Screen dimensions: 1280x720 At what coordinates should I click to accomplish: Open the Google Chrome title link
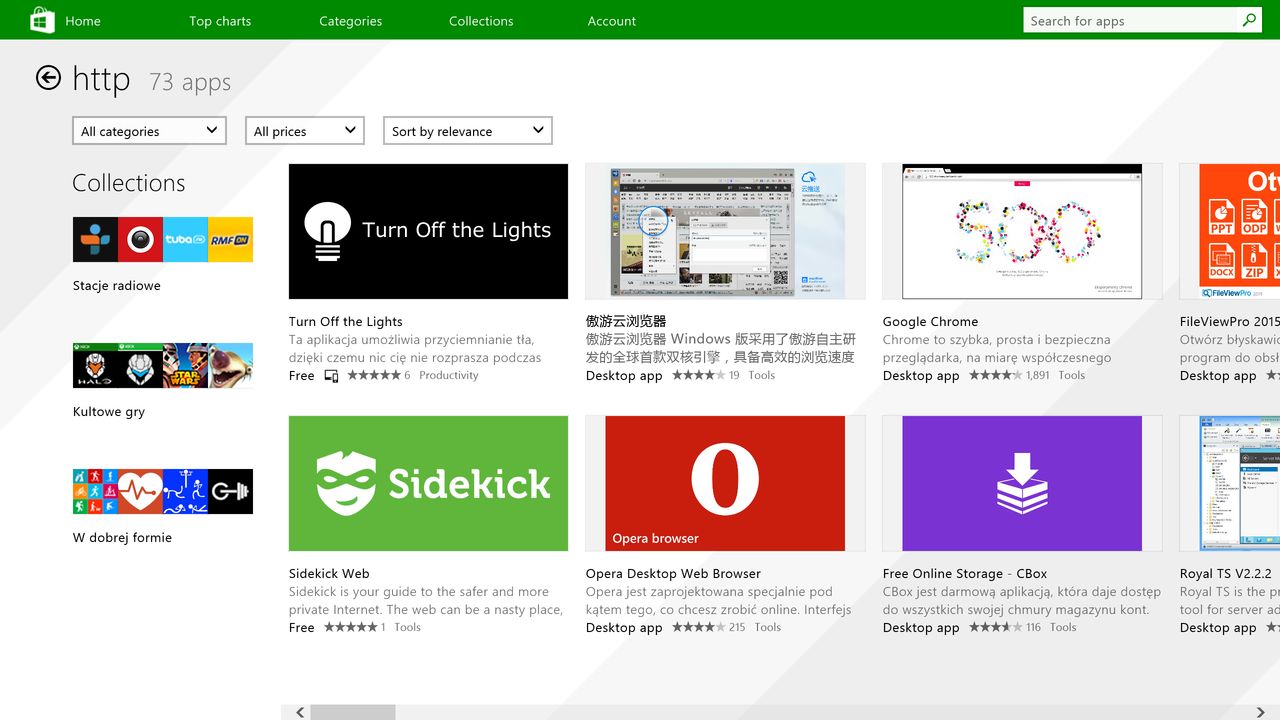click(931, 321)
